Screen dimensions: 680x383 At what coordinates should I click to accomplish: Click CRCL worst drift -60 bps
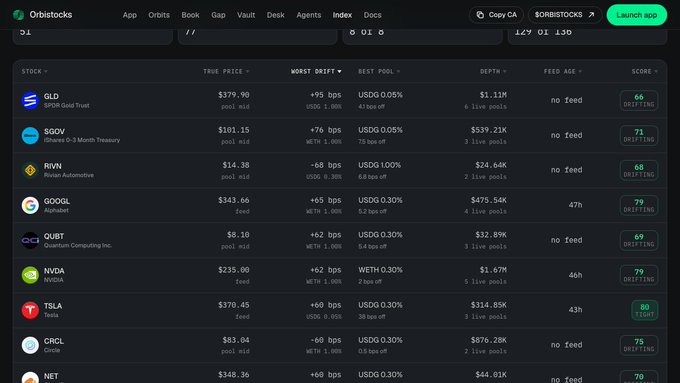[x=325, y=340]
